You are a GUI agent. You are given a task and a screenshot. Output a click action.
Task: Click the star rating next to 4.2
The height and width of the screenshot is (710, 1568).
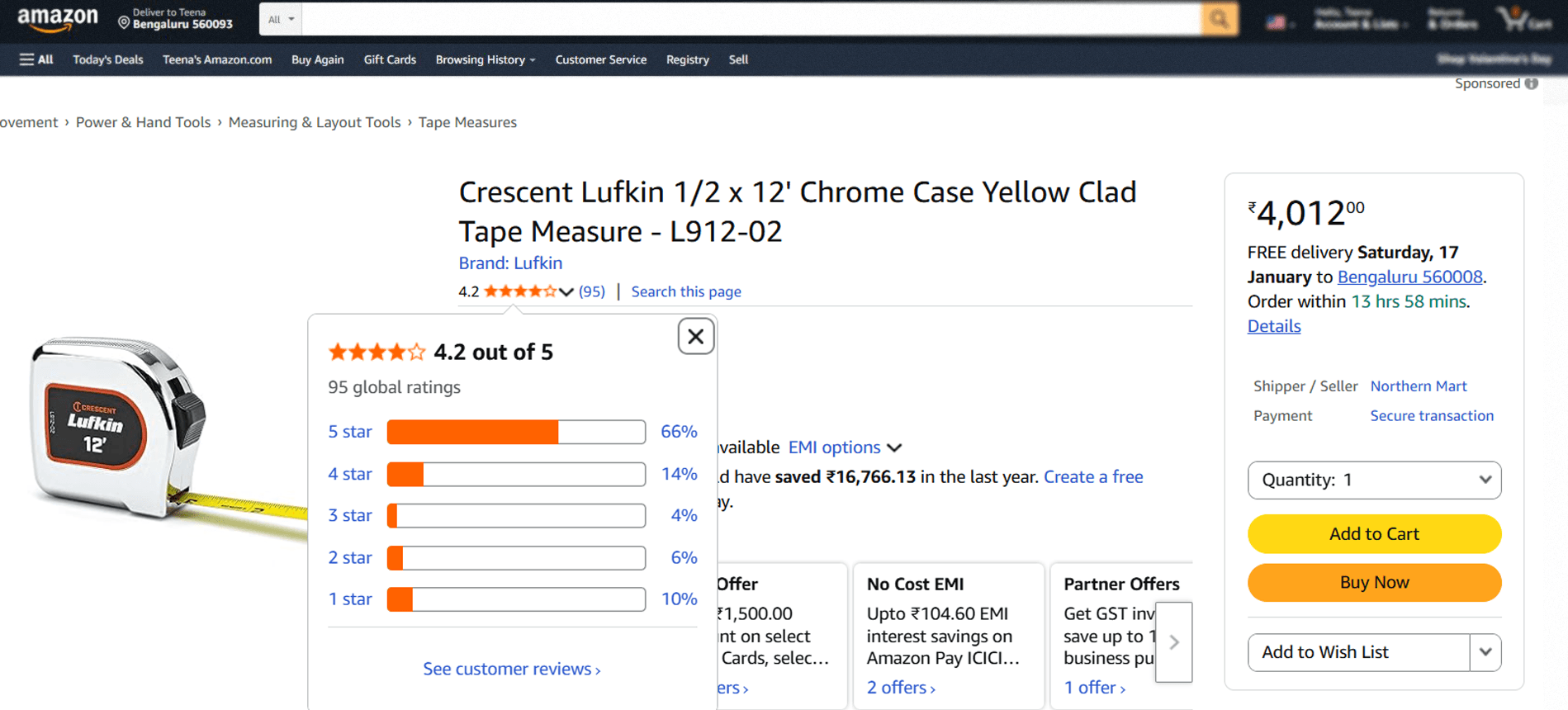(x=520, y=291)
